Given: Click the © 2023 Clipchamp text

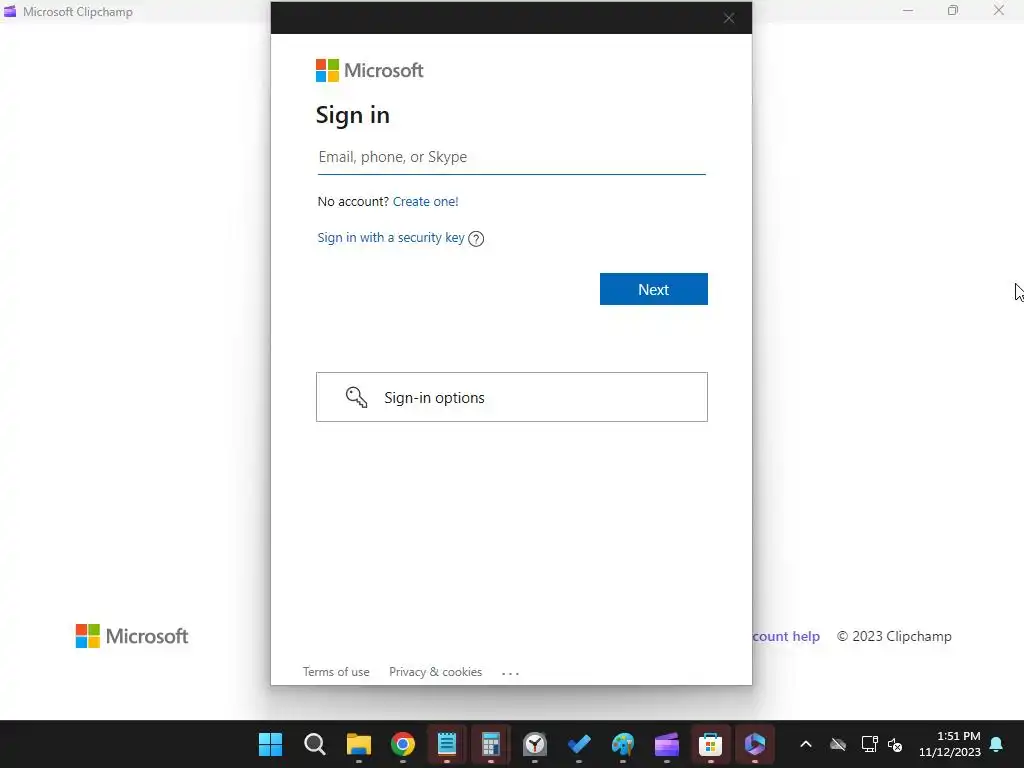Looking at the screenshot, I should [x=894, y=636].
